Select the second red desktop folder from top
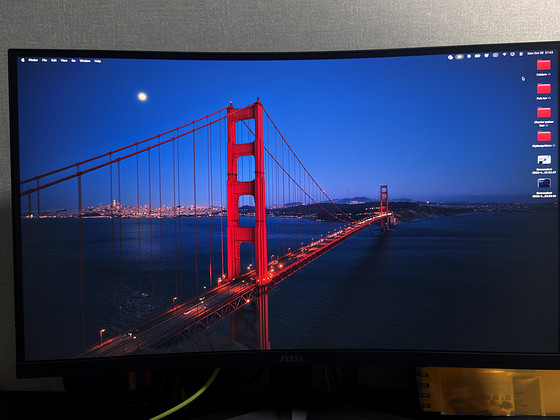This screenshot has width=560, height=420. tap(544, 89)
